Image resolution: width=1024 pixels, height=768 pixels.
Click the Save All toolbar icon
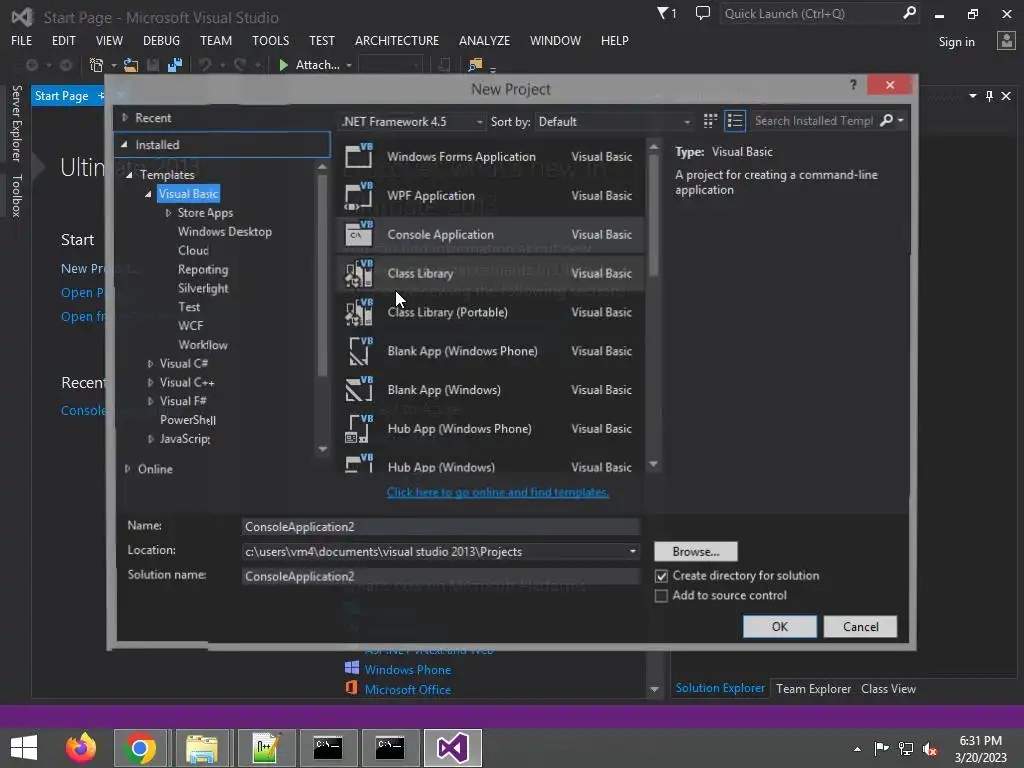pyautogui.click(x=174, y=65)
